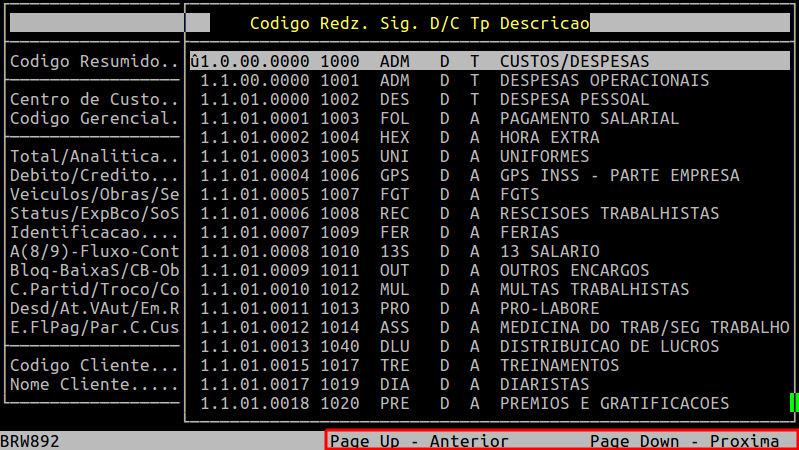Click the green scroll indicator at list bottom
799x450 pixels.
[x=793, y=402]
